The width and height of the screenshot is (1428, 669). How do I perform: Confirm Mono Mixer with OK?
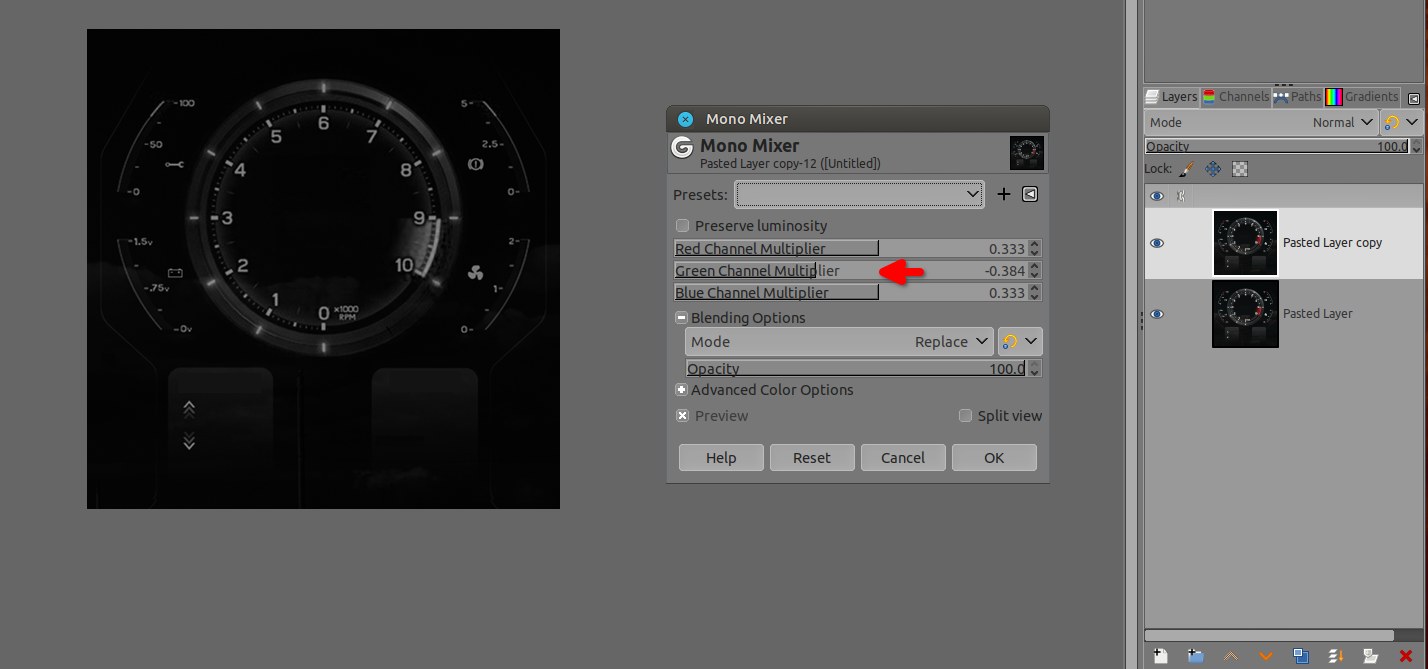994,458
